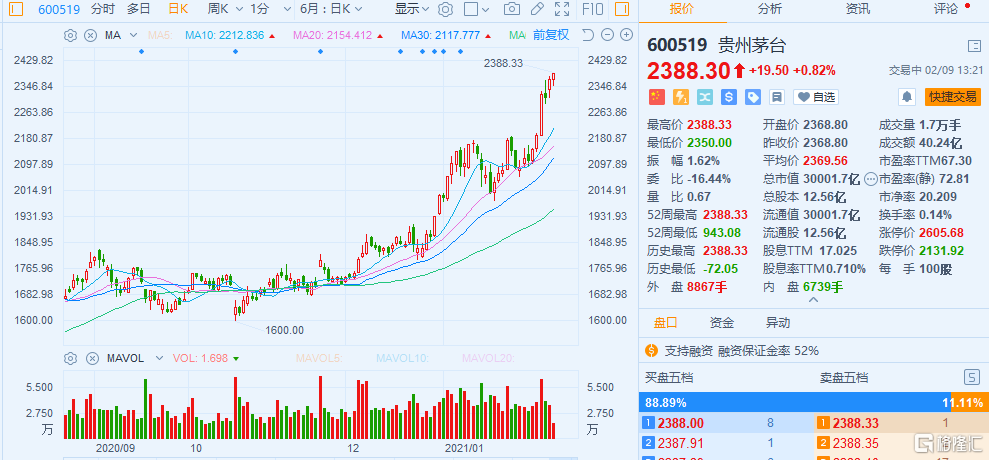Image resolution: width=989 pixels, height=460 pixels.
Task: Click the fullscreen expand icon
Action: [561, 9]
